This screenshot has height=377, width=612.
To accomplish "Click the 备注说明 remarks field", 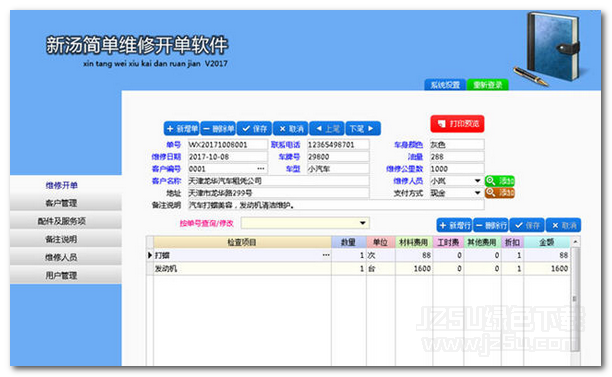I will click(336, 205).
